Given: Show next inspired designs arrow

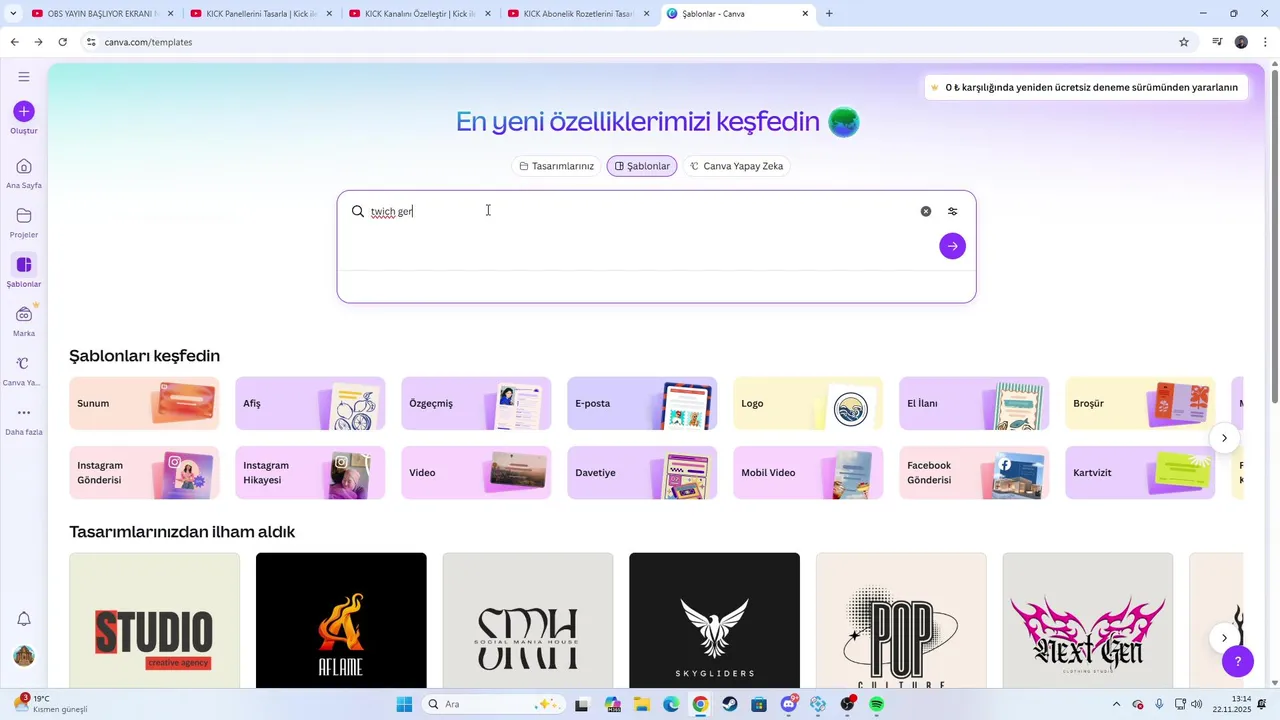Looking at the screenshot, I should 1224,638.
